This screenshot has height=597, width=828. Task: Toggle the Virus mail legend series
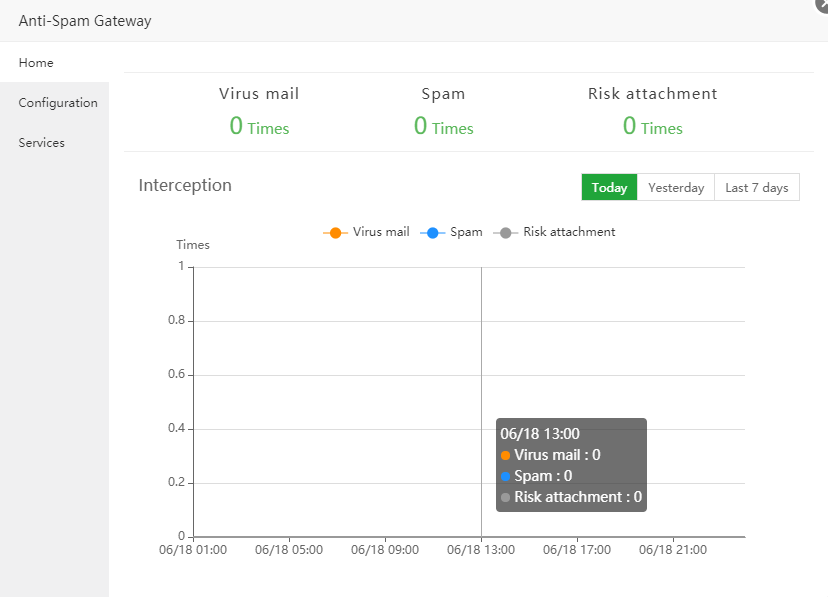pyautogui.click(x=366, y=232)
